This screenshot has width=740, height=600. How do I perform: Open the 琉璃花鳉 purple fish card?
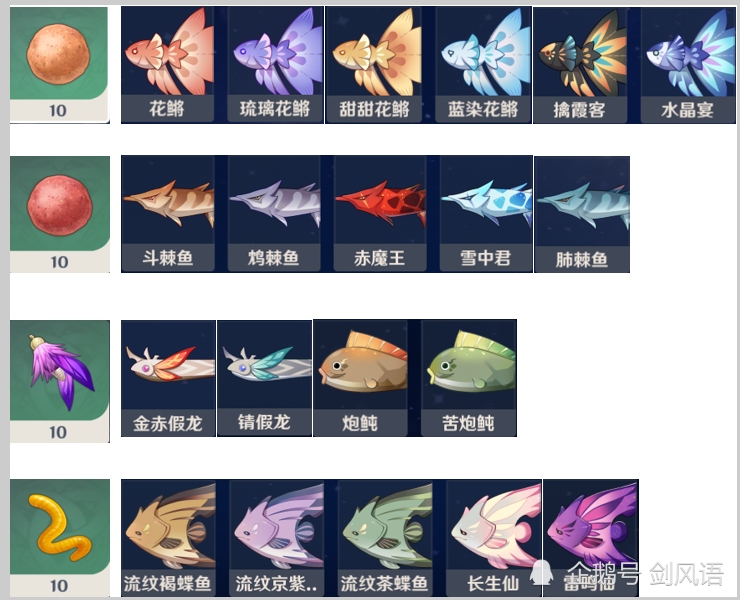point(275,65)
